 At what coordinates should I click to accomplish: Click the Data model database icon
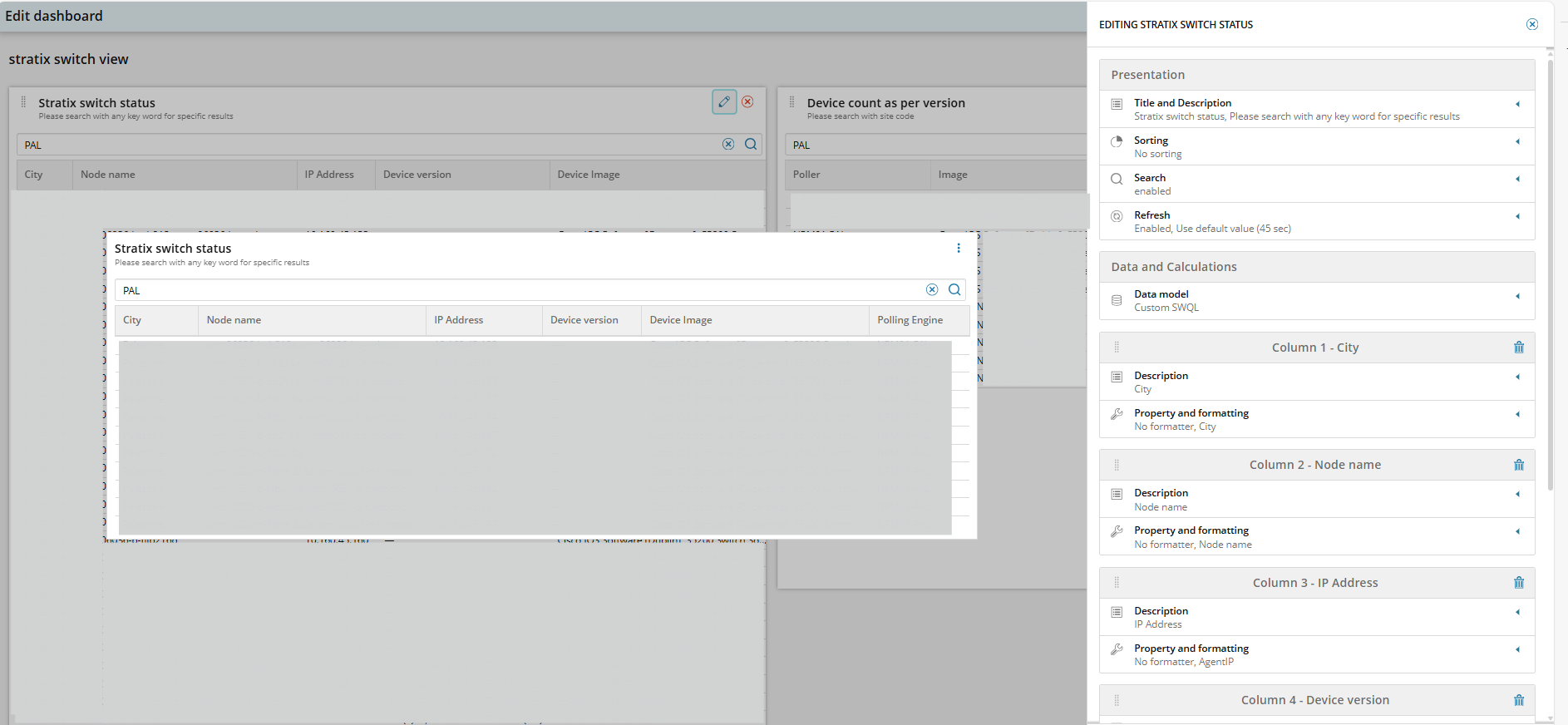[1117, 300]
